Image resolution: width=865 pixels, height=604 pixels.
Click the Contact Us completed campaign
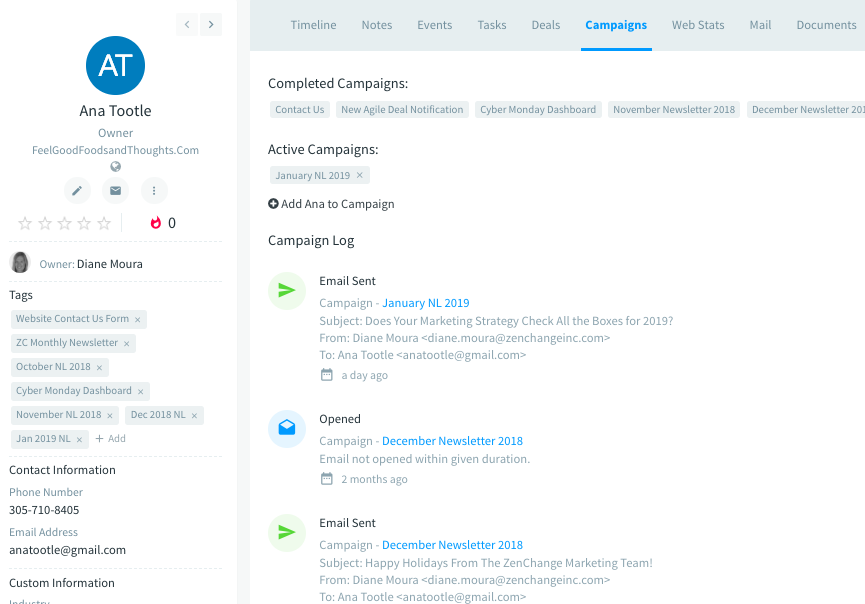click(300, 109)
